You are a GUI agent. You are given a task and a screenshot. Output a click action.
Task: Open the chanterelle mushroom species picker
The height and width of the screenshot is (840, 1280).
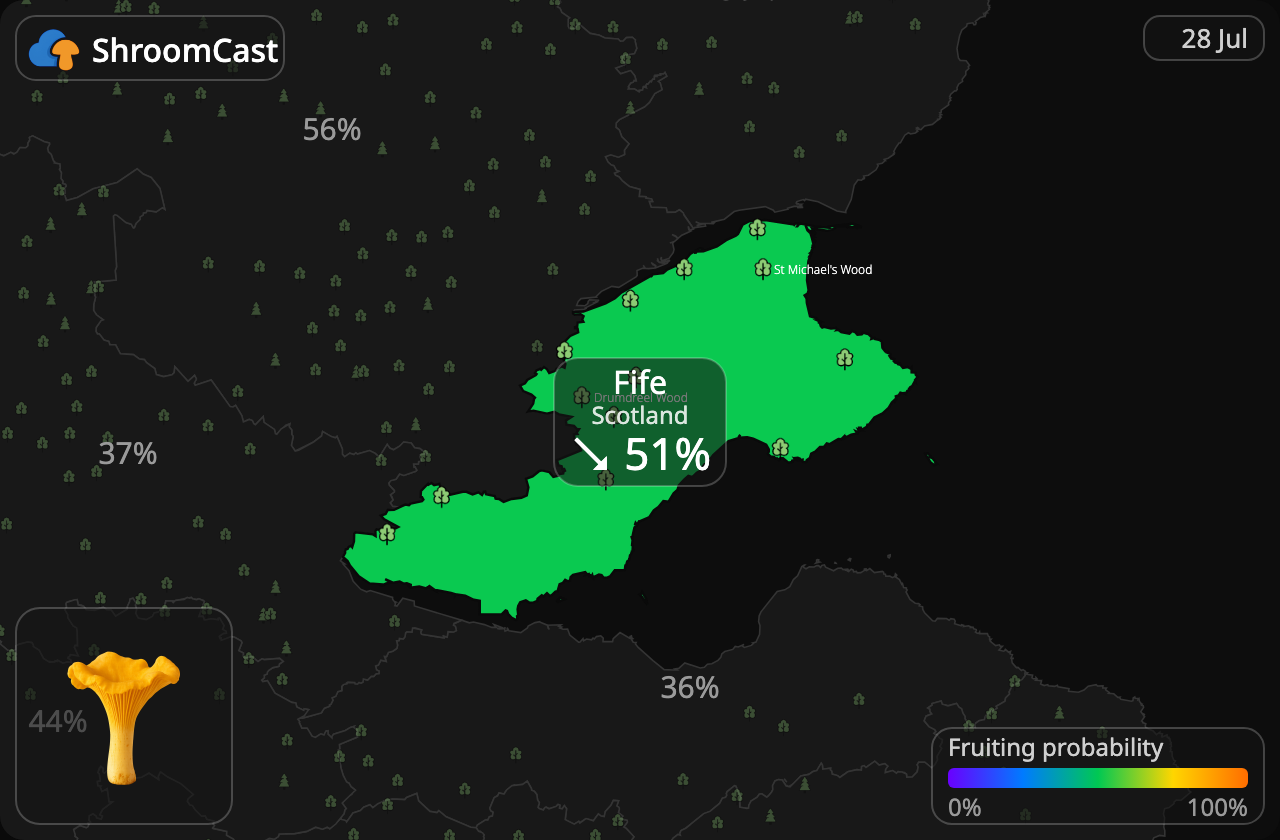pyautogui.click(x=124, y=716)
